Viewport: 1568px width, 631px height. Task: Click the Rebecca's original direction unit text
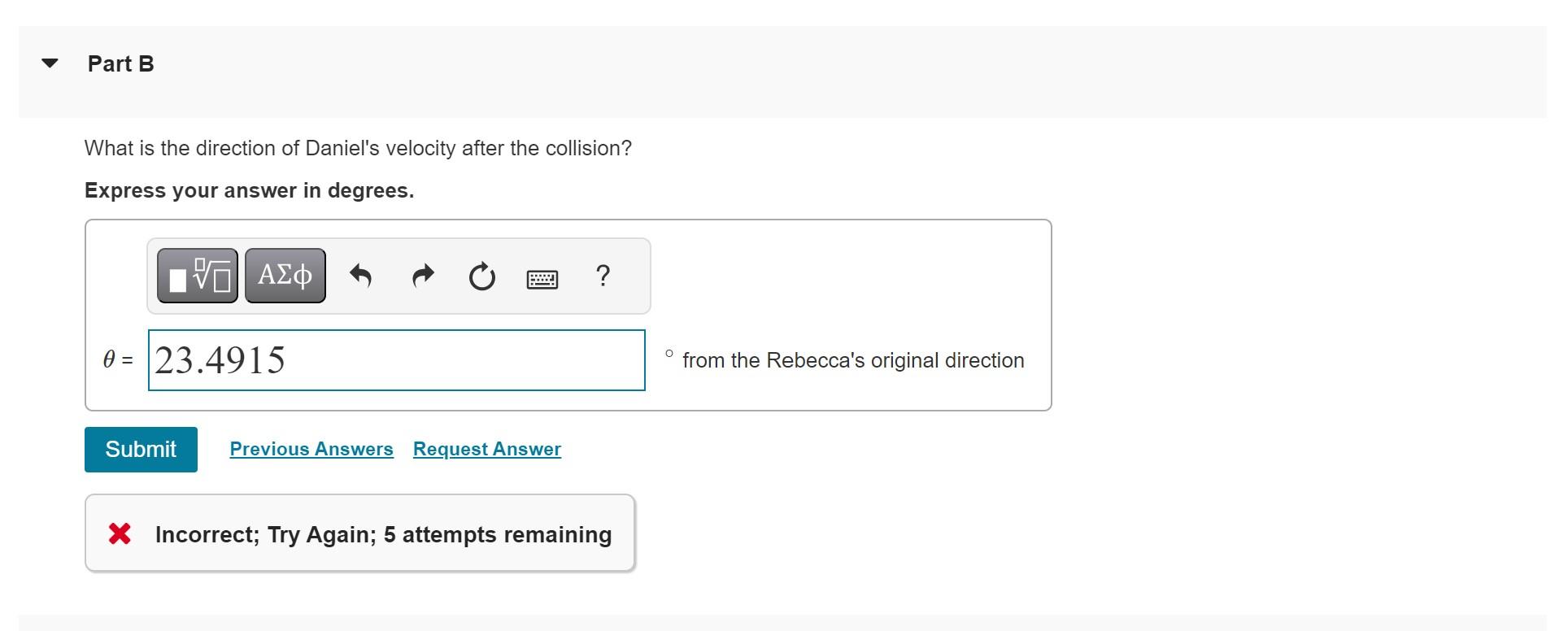click(853, 360)
